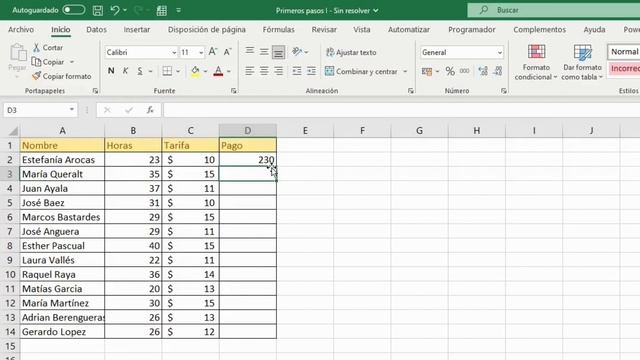
Task: Apply thousands separator 000 icon
Action: [464, 71]
